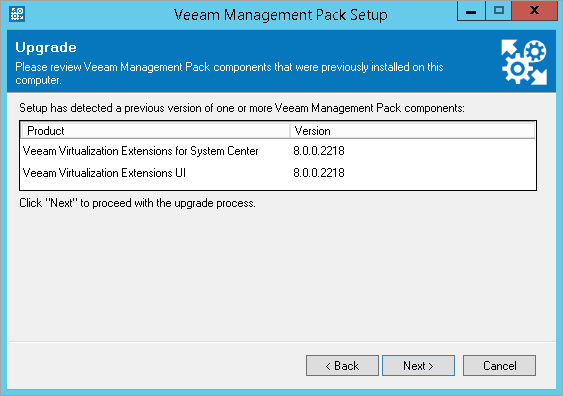This screenshot has width=563, height=396.
Task: Click the Veeam Management Pack Setup title
Action: pyautogui.click(x=281, y=15)
